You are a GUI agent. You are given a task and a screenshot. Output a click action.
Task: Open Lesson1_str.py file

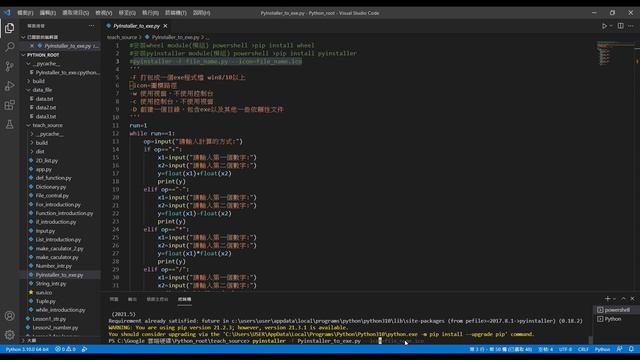(x=49, y=319)
